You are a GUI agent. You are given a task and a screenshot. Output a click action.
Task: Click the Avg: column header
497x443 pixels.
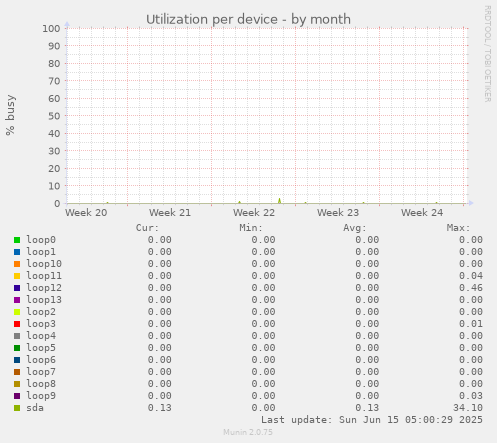(x=355, y=228)
